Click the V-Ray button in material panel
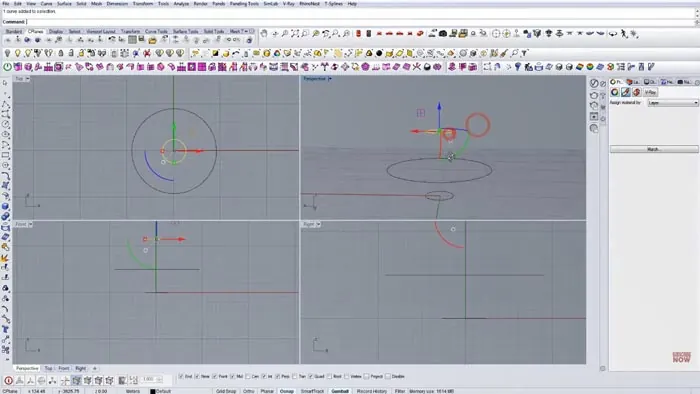 (x=650, y=92)
